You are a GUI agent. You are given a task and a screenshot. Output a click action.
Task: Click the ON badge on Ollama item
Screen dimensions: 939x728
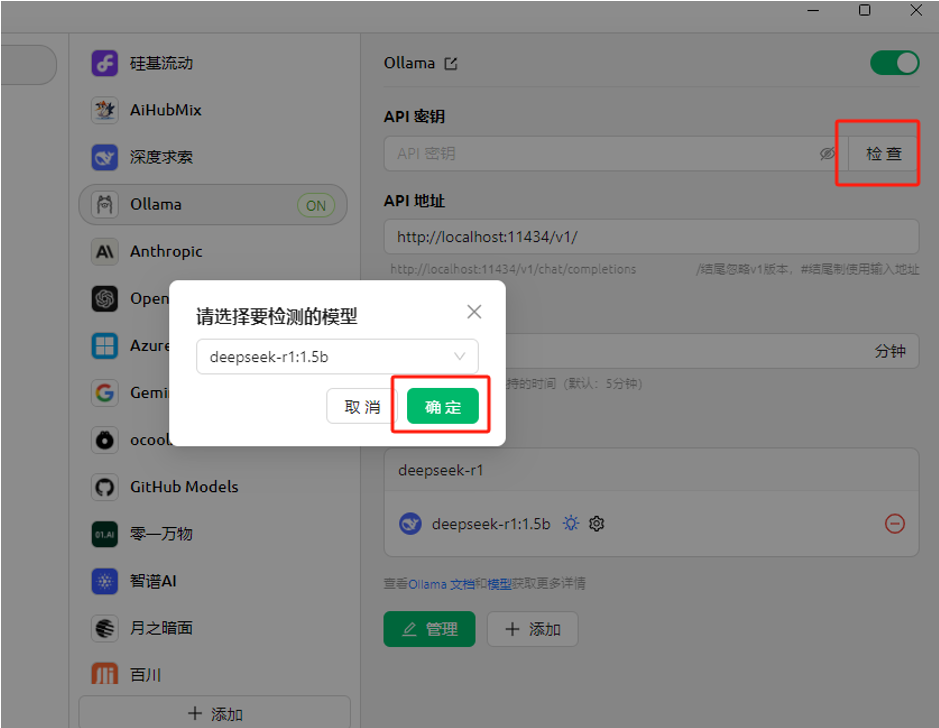pos(316,205)
